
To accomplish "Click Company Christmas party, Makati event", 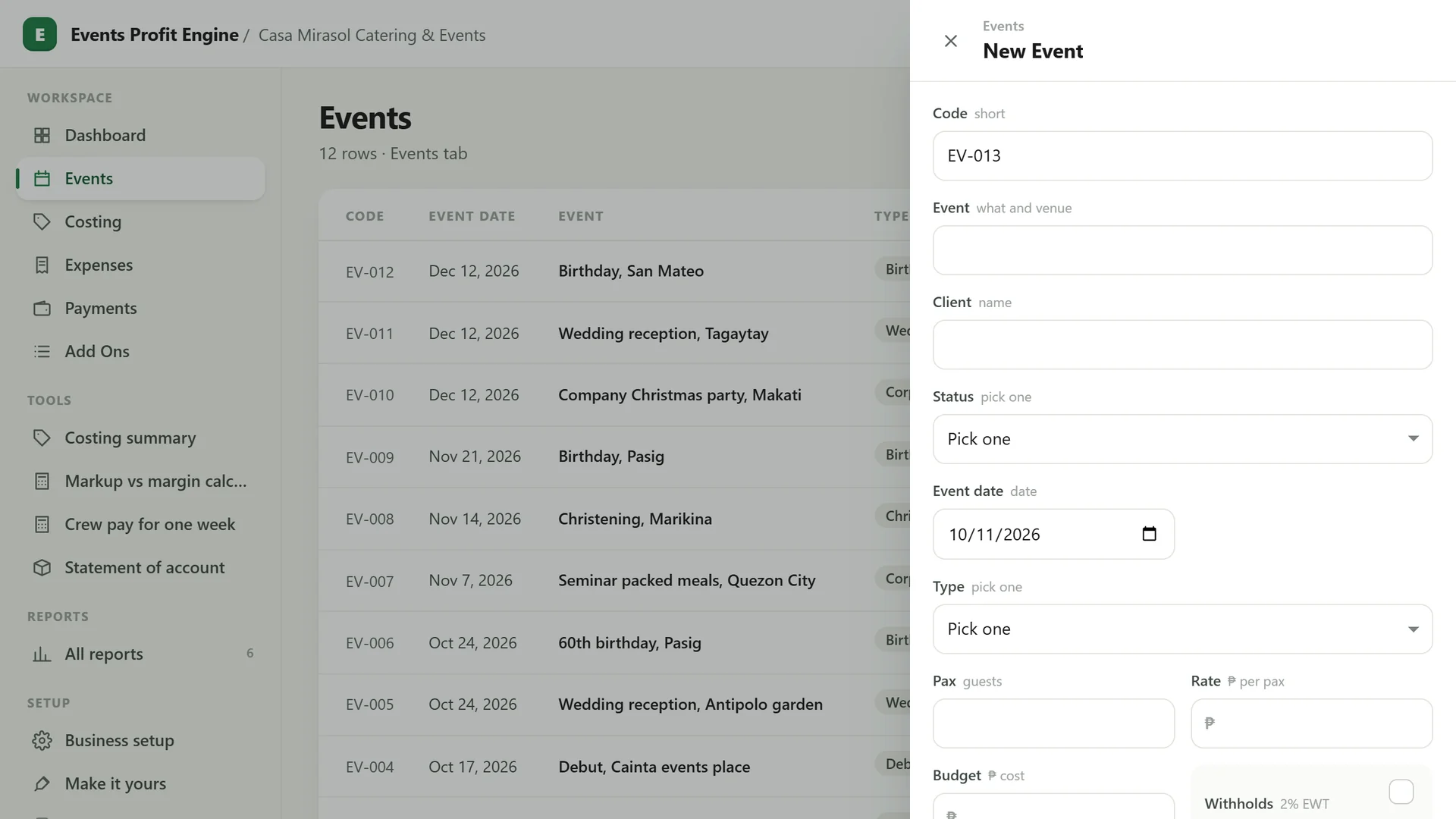I will point(679,395).
